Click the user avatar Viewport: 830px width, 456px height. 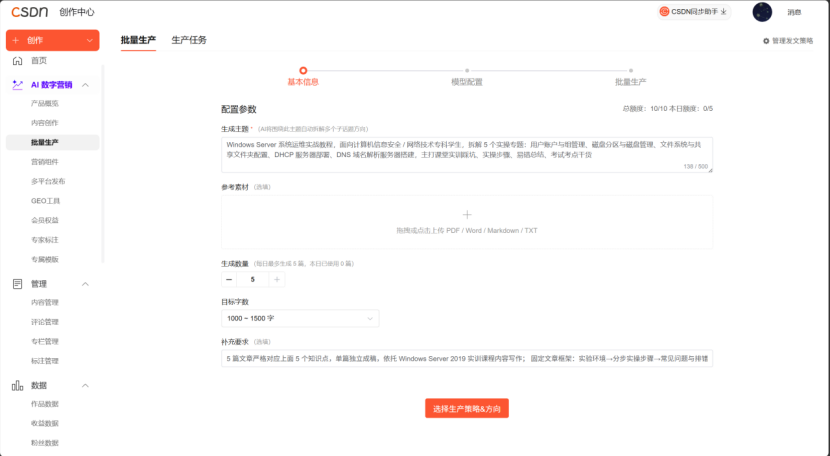pos(762,12)
